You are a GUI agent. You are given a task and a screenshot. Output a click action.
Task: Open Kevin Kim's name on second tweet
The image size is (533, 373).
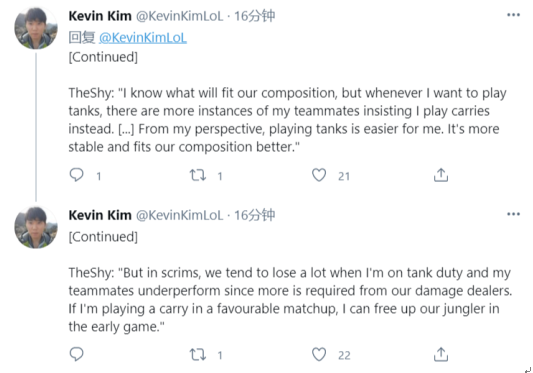100,215
